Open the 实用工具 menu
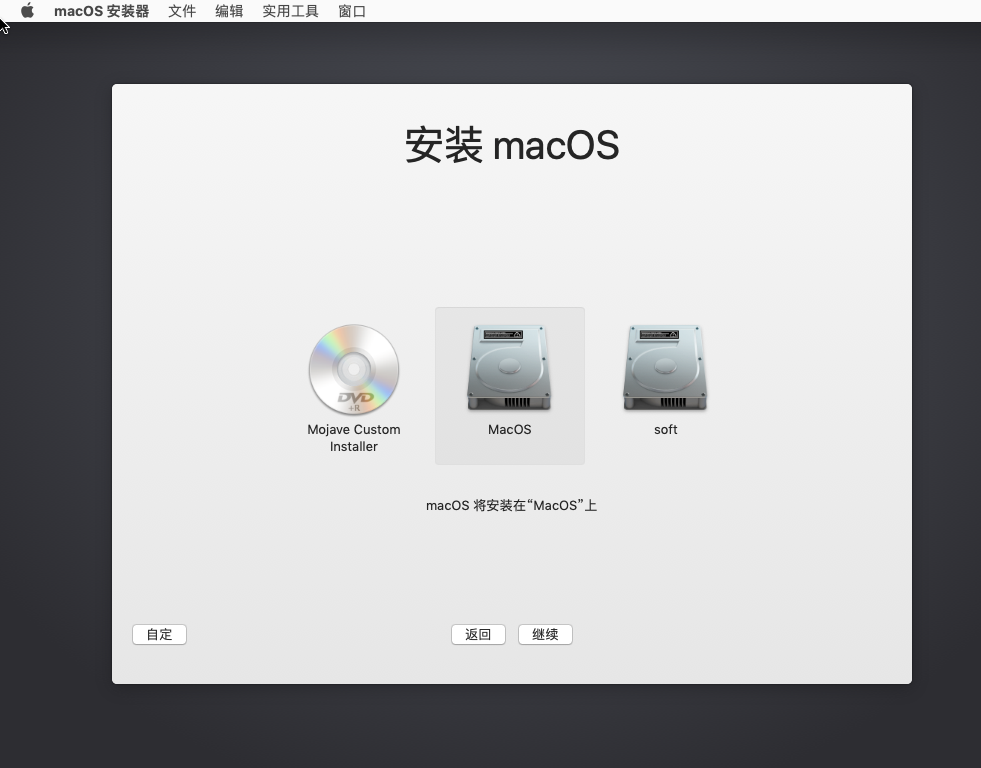 [290, 11]
